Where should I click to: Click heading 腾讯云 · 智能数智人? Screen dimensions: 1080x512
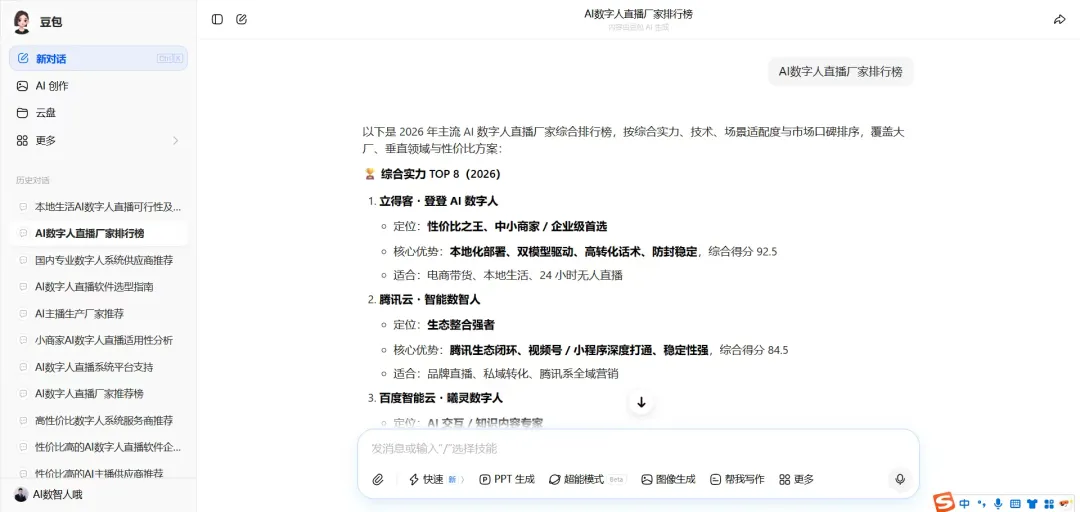point(429,300)
